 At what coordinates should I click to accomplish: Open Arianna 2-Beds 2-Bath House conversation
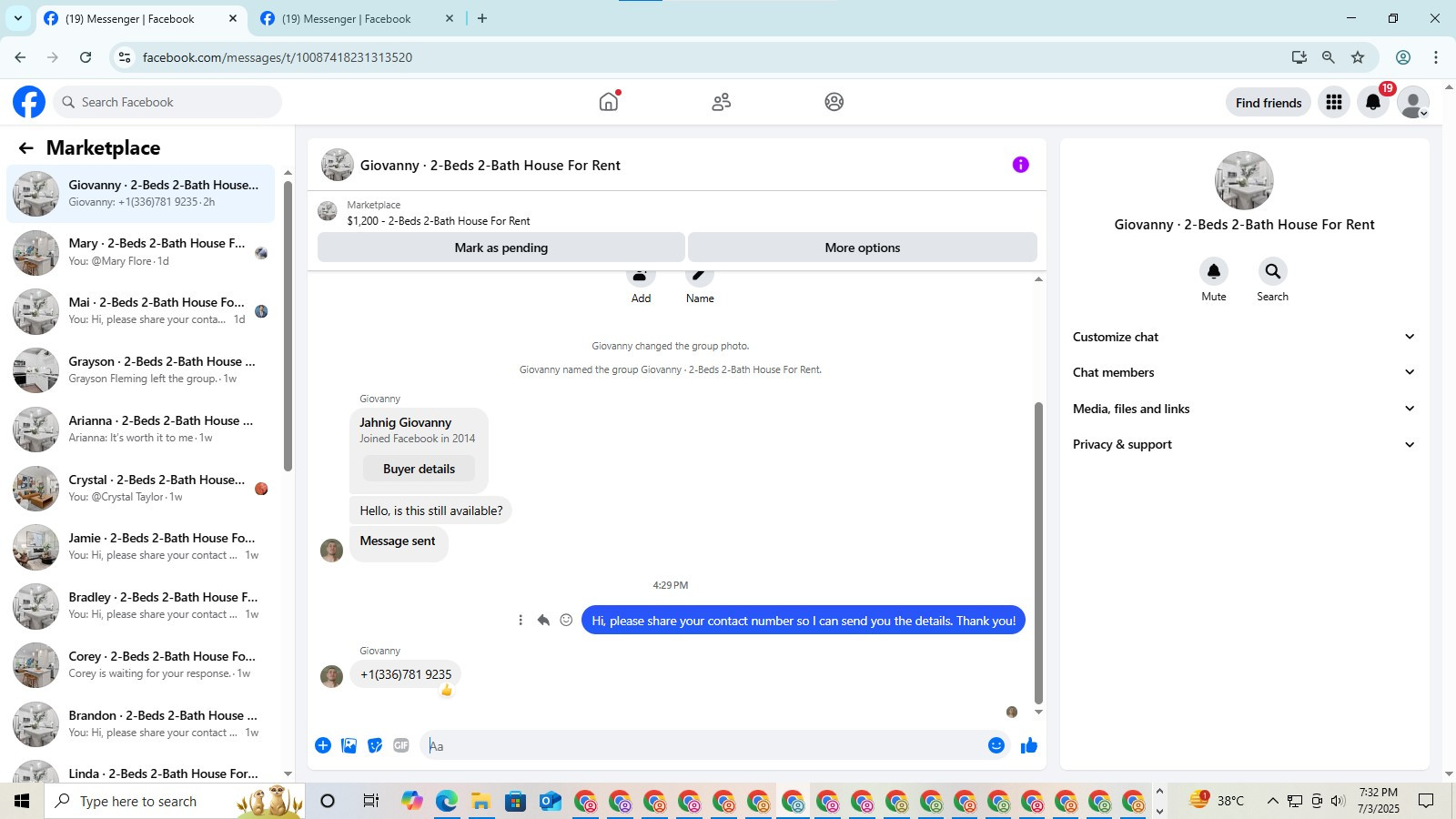141,430
